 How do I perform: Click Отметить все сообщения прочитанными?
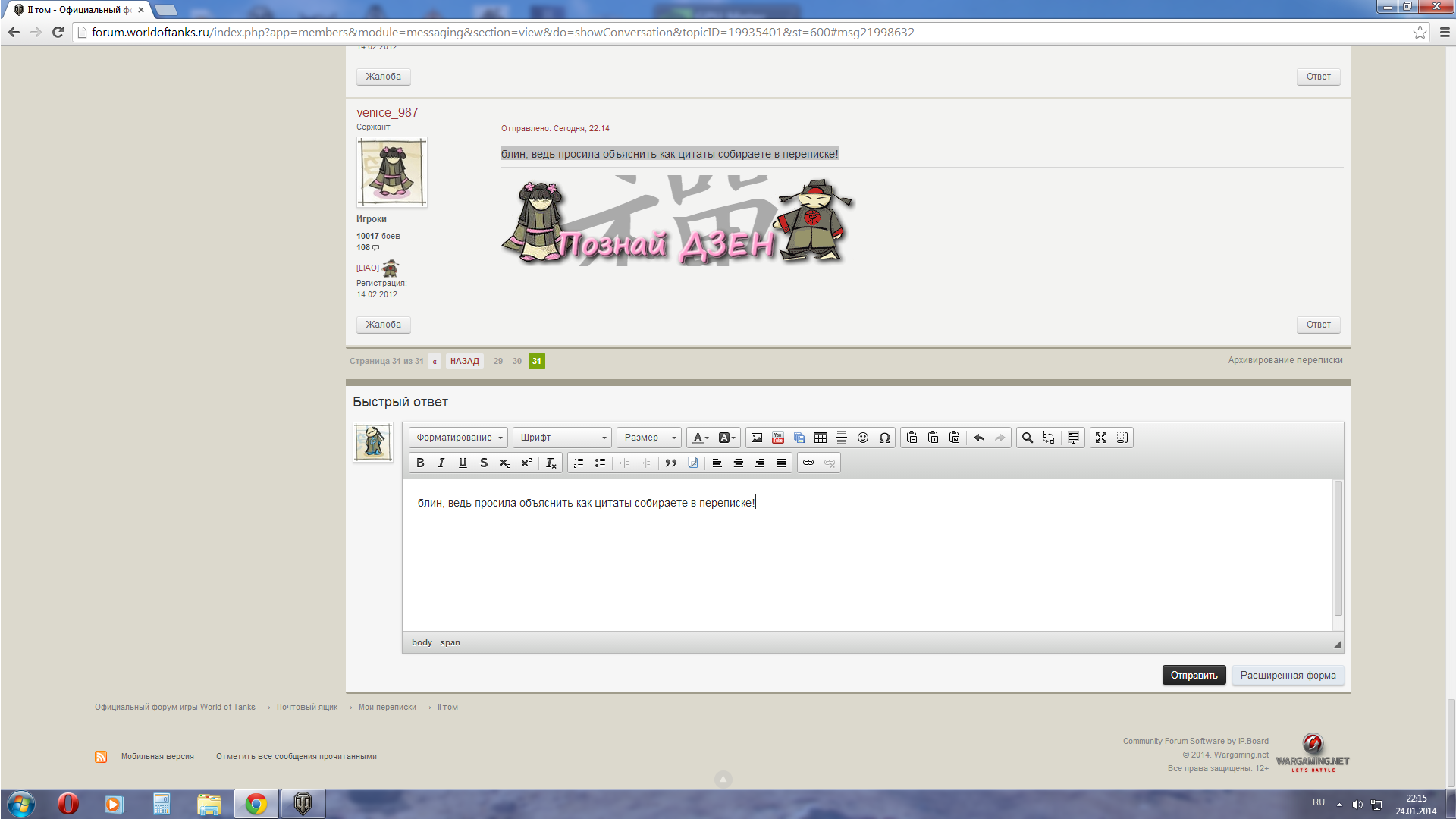click(x=297, y=756)
